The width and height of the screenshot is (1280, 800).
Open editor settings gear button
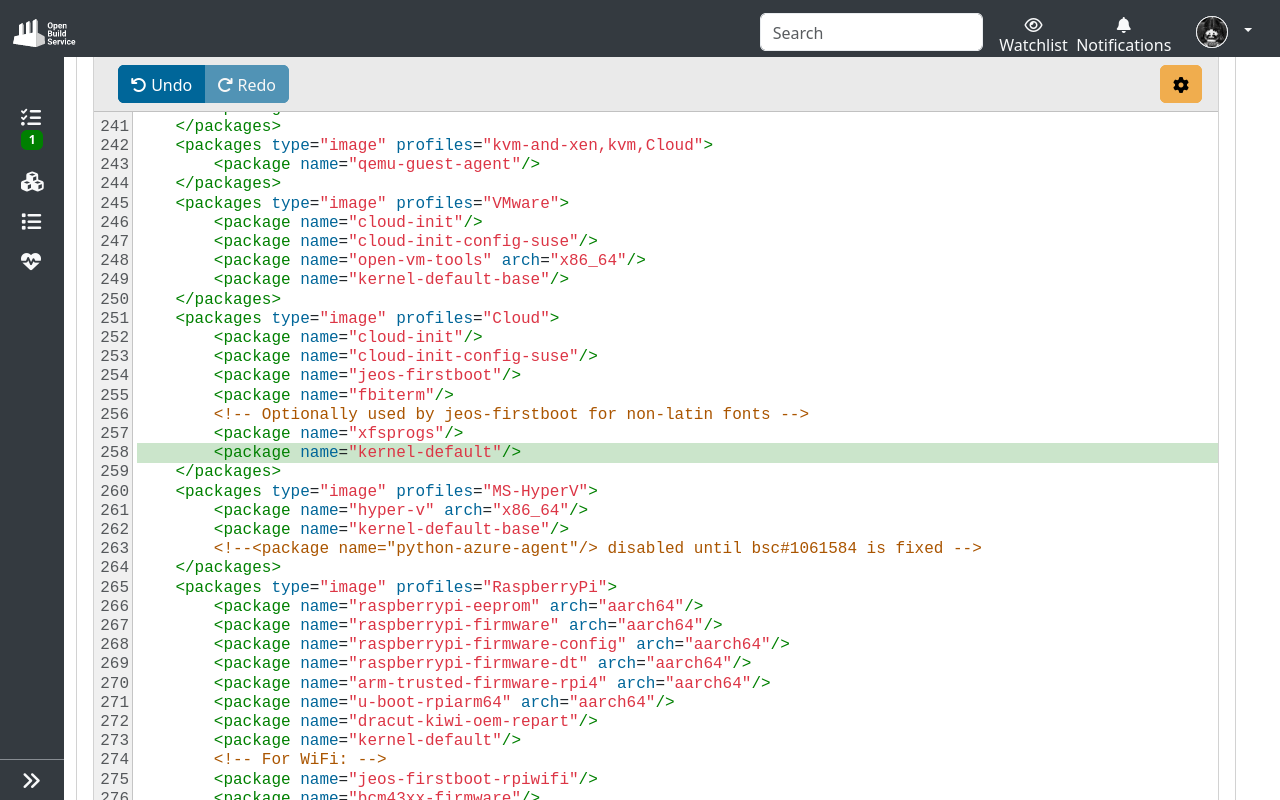tap(1180, 85)
